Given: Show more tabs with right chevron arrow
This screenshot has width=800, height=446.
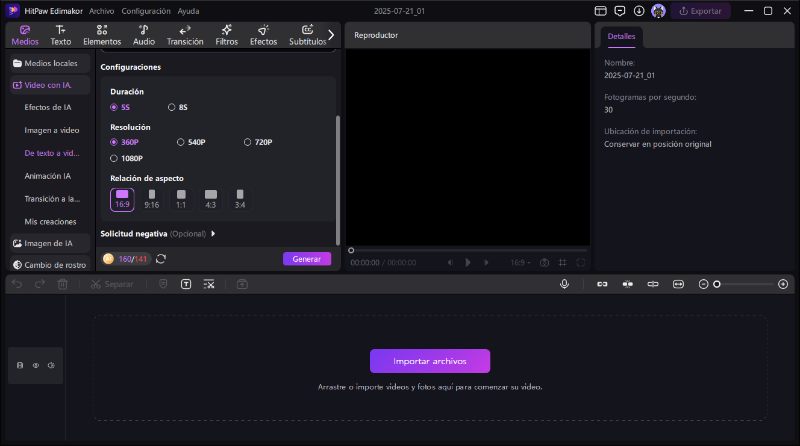Looking at the screenshot, I should click(331, 35).
